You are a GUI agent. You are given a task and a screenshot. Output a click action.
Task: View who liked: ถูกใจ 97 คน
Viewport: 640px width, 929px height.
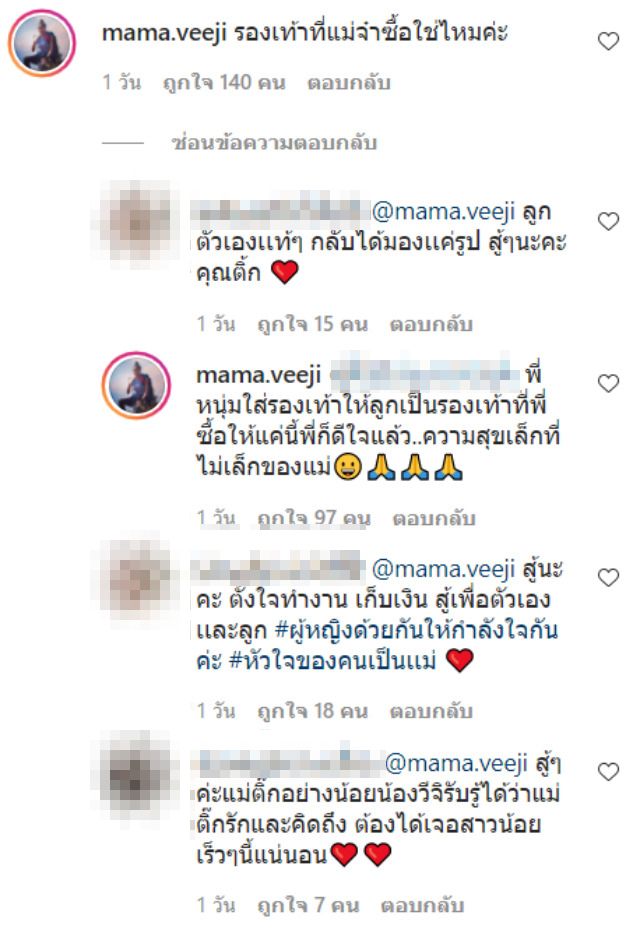tap(314, 518)
